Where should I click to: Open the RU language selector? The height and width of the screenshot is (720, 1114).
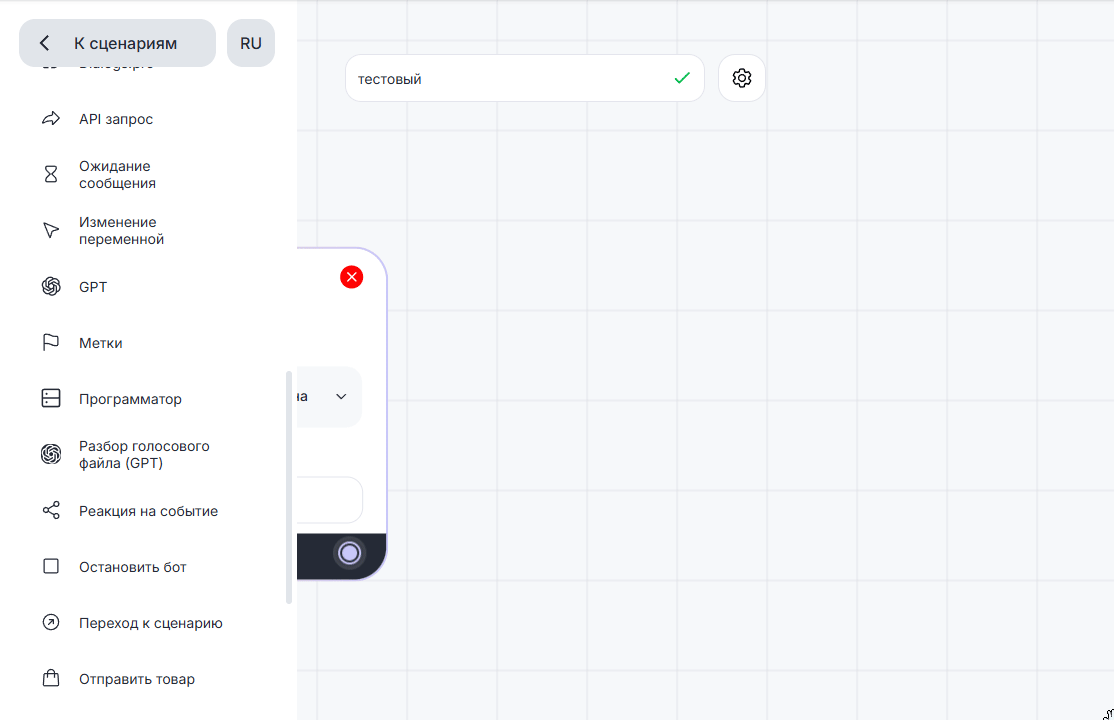point(251,43)
